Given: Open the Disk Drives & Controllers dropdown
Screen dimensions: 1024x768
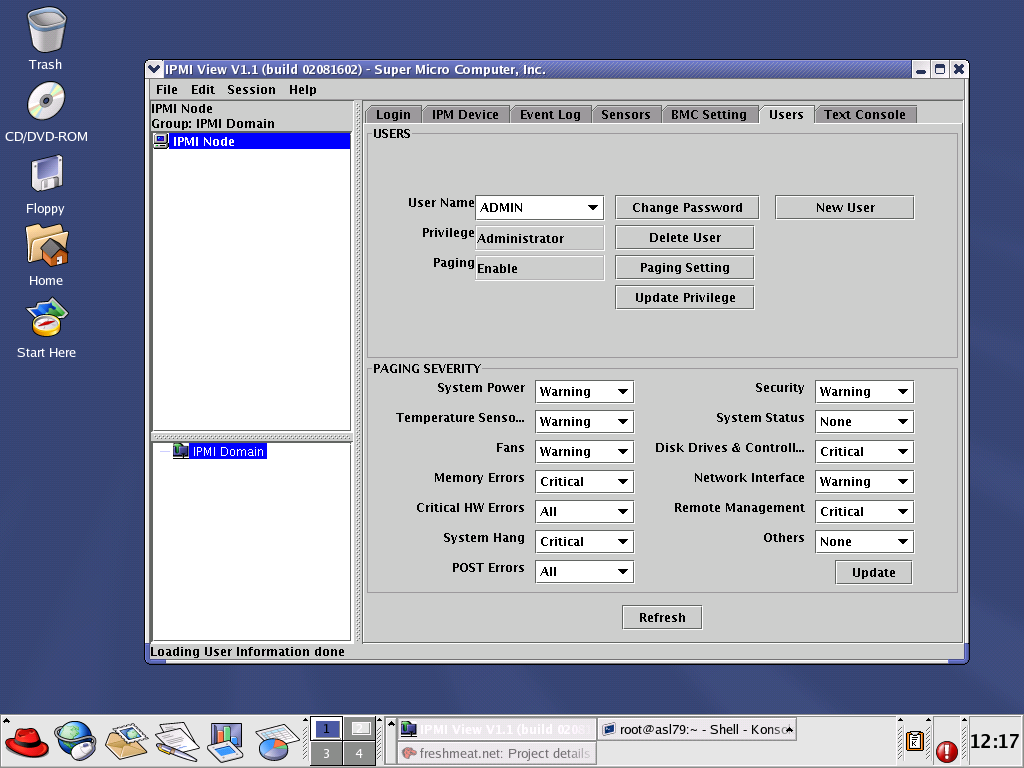Looking at the screenshot, I should pos(864,452).
